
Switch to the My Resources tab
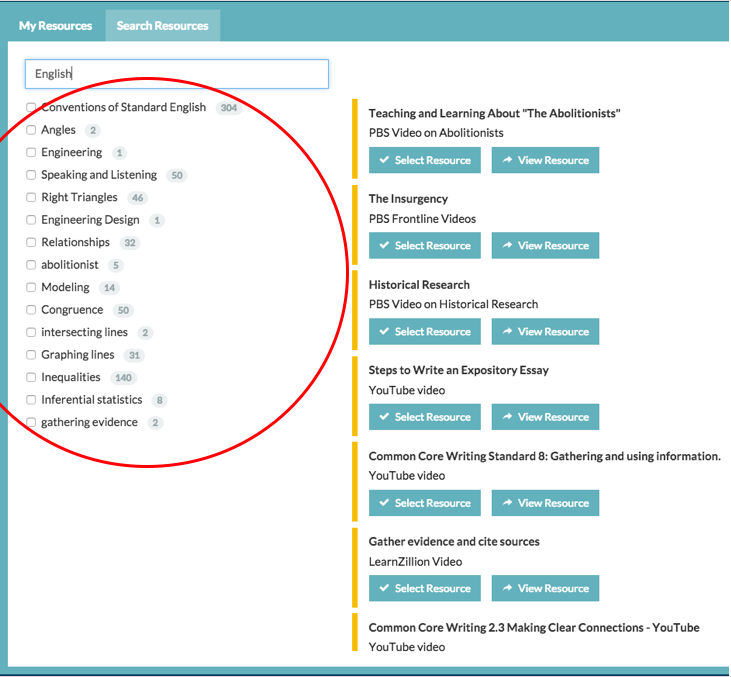[x=55, y=25]
